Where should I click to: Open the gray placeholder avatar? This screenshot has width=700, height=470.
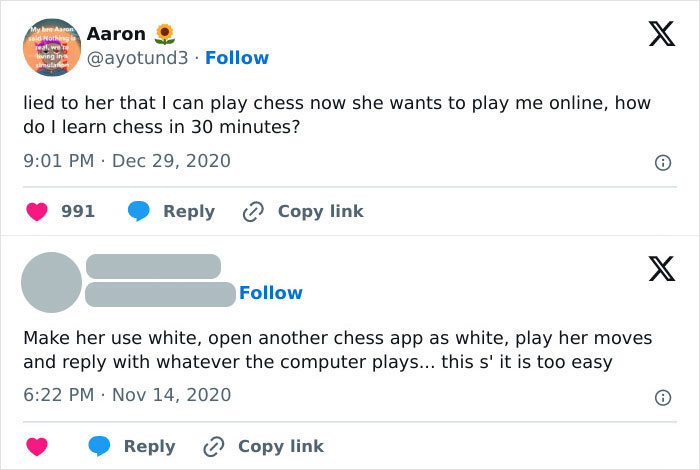[51, 282]
